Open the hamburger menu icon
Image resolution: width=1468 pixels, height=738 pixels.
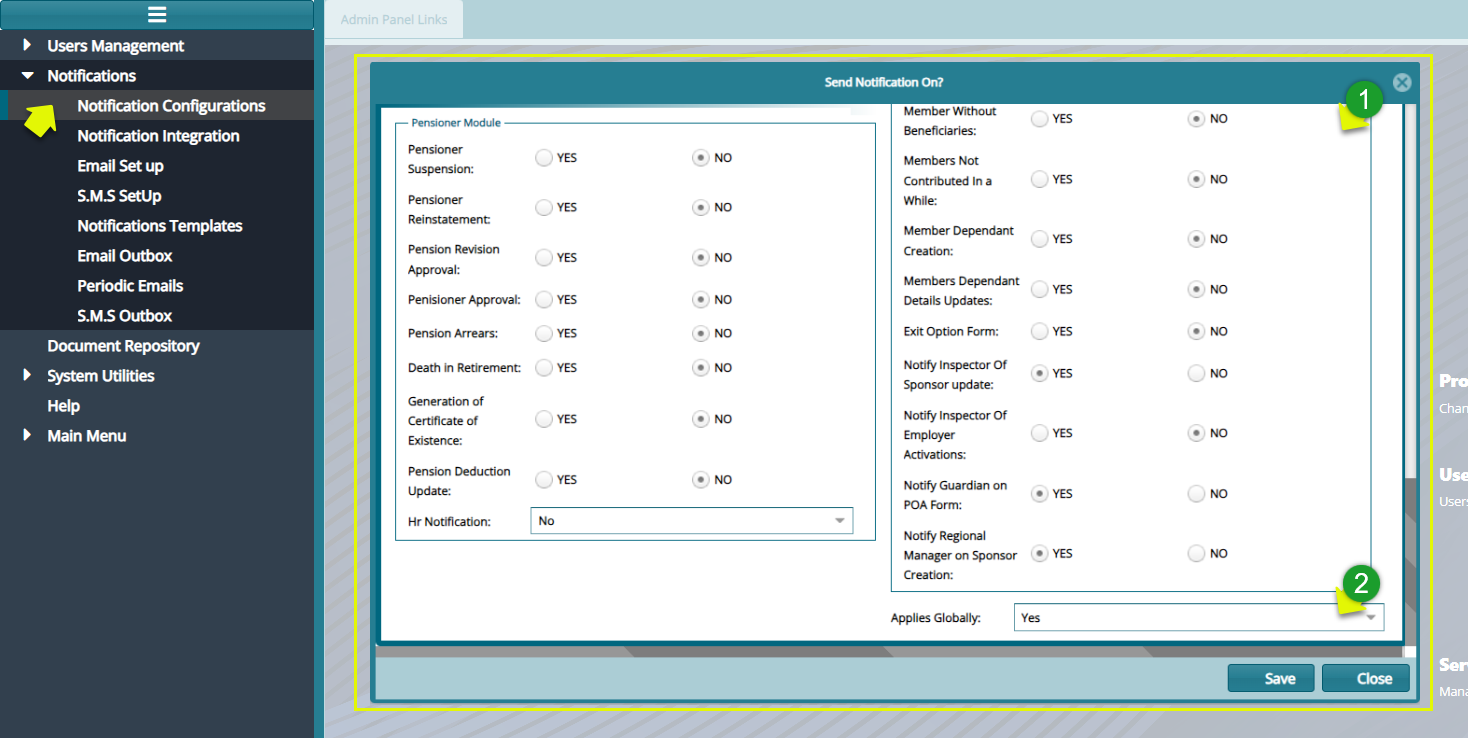click(157, 15)
